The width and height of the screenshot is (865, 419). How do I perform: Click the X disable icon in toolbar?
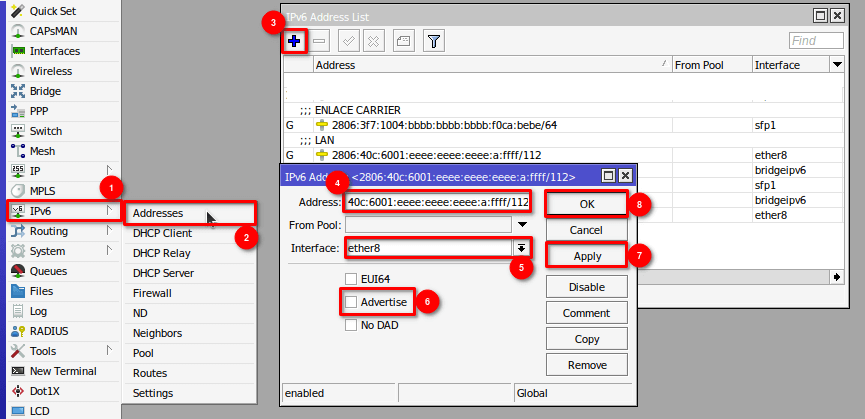tap(373, 41)
